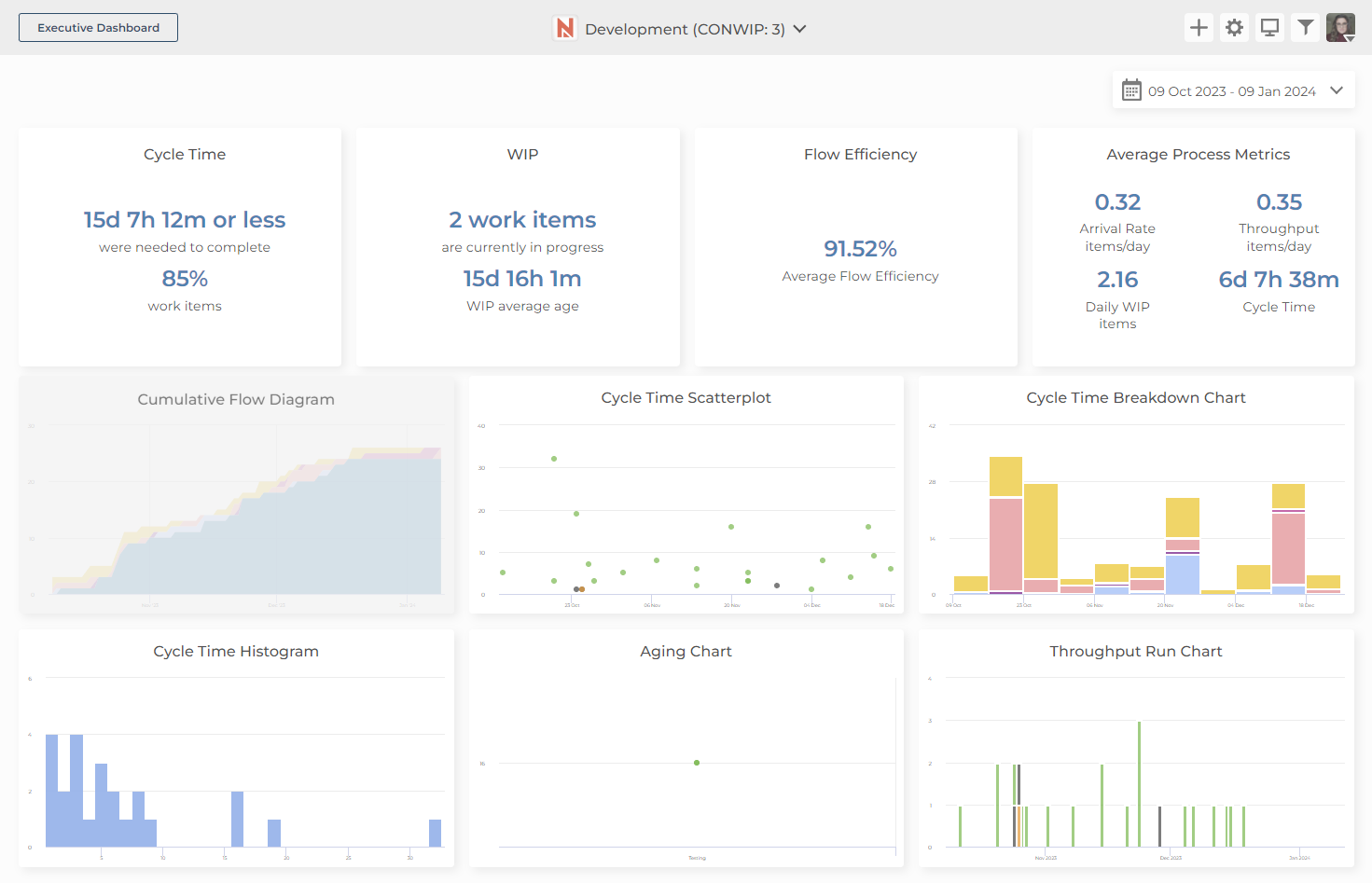Click a green dot on the Cycle Time Scatterplot
The height and width of the screenshot is (883, 1372).
pos(552,459)
